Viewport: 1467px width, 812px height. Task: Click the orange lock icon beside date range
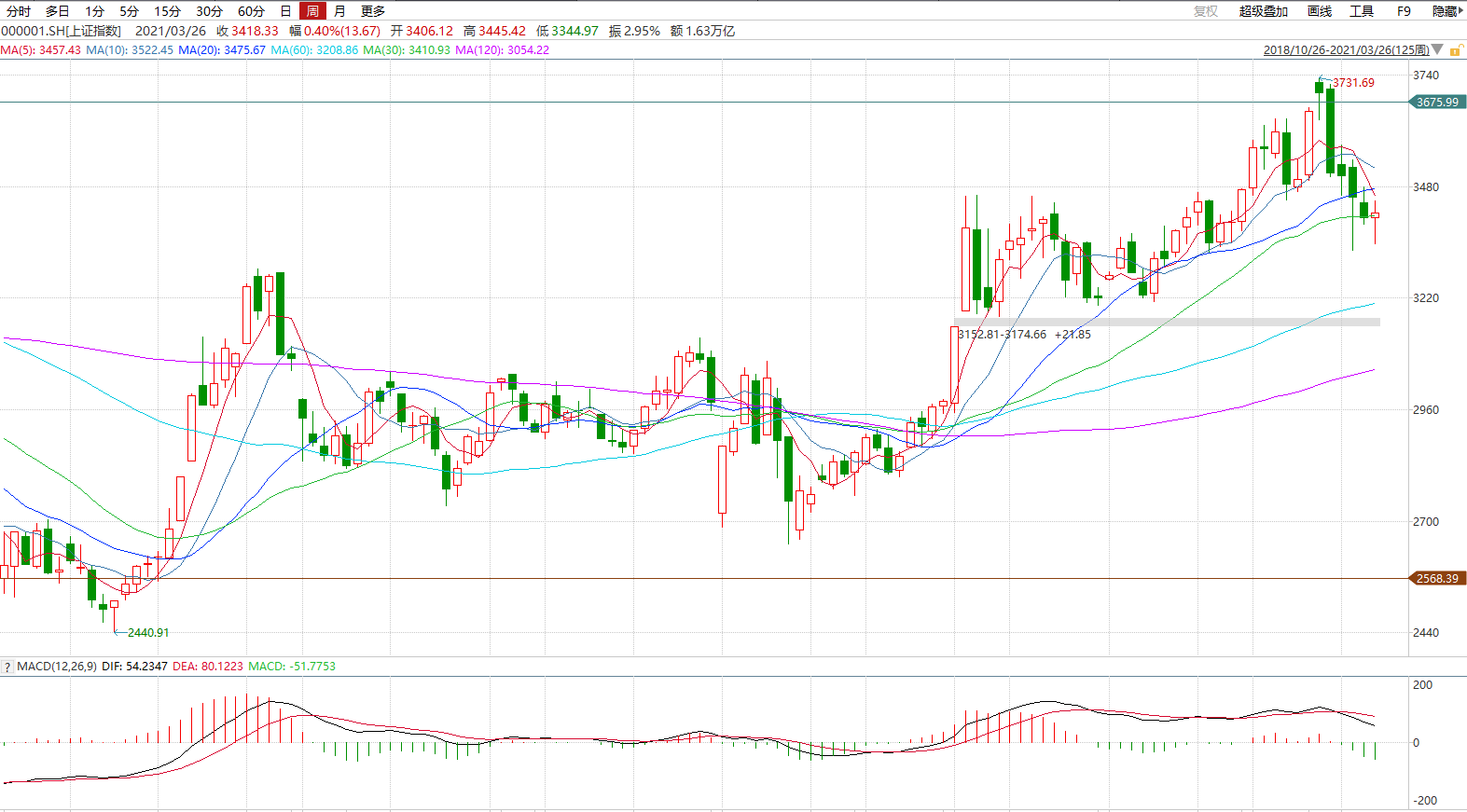pyautogui.click(x=1456, y=50)
